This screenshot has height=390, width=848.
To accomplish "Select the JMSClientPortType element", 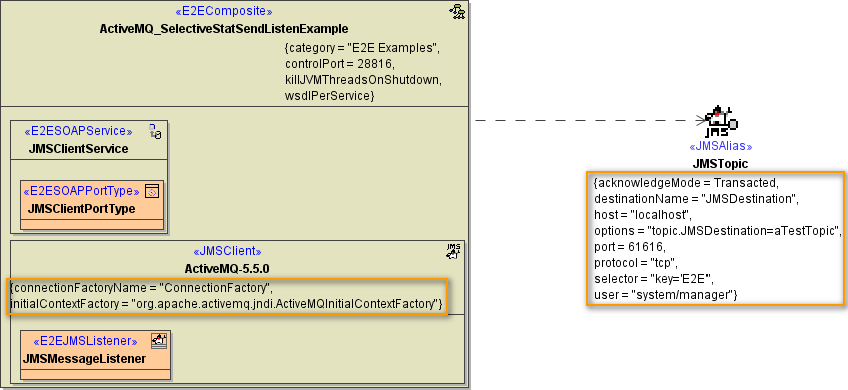I will coord(92,204).
